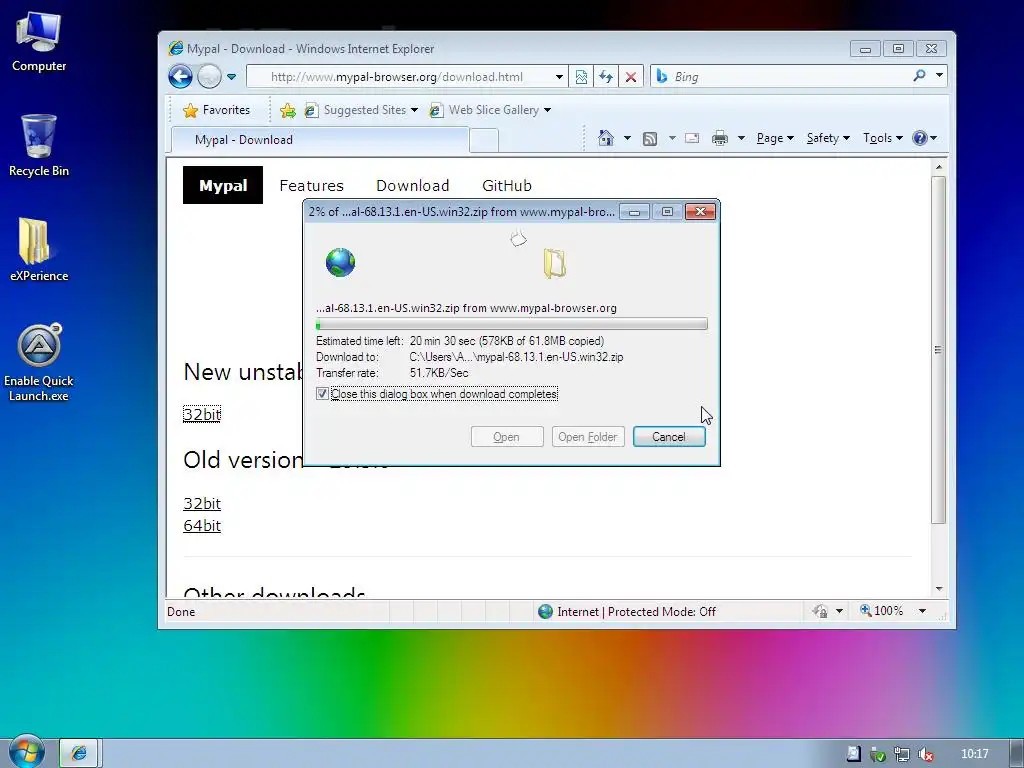Open the recent pages dropdown arrow
Viewport: 1024px width, 768px height.
tap(231, 77)
